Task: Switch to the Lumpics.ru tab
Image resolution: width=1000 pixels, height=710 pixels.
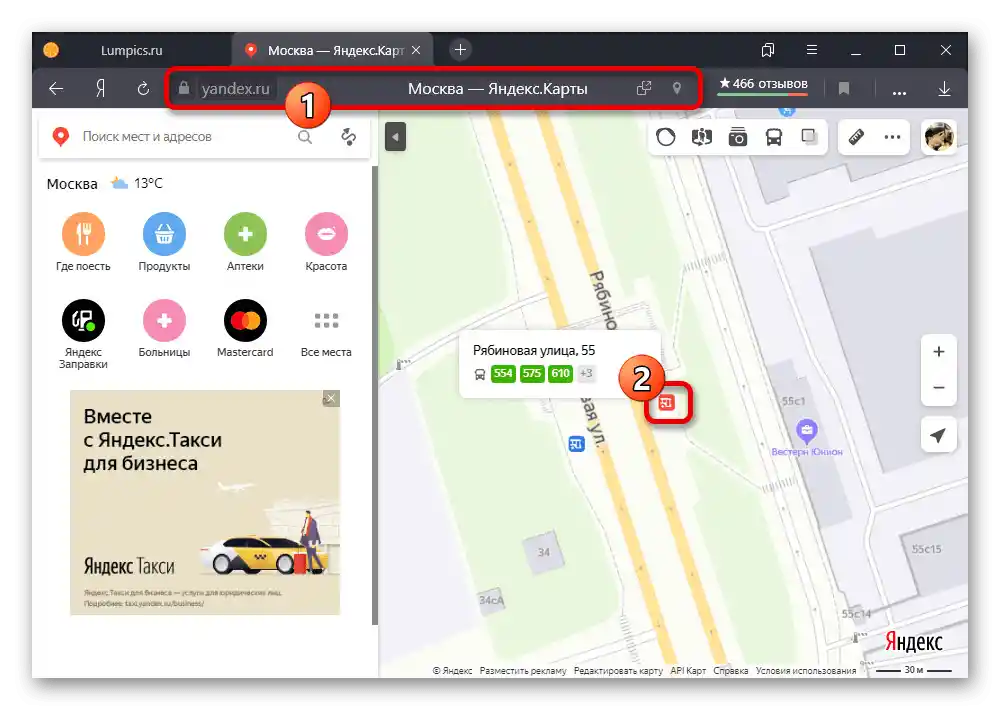Action: (131, 50)
